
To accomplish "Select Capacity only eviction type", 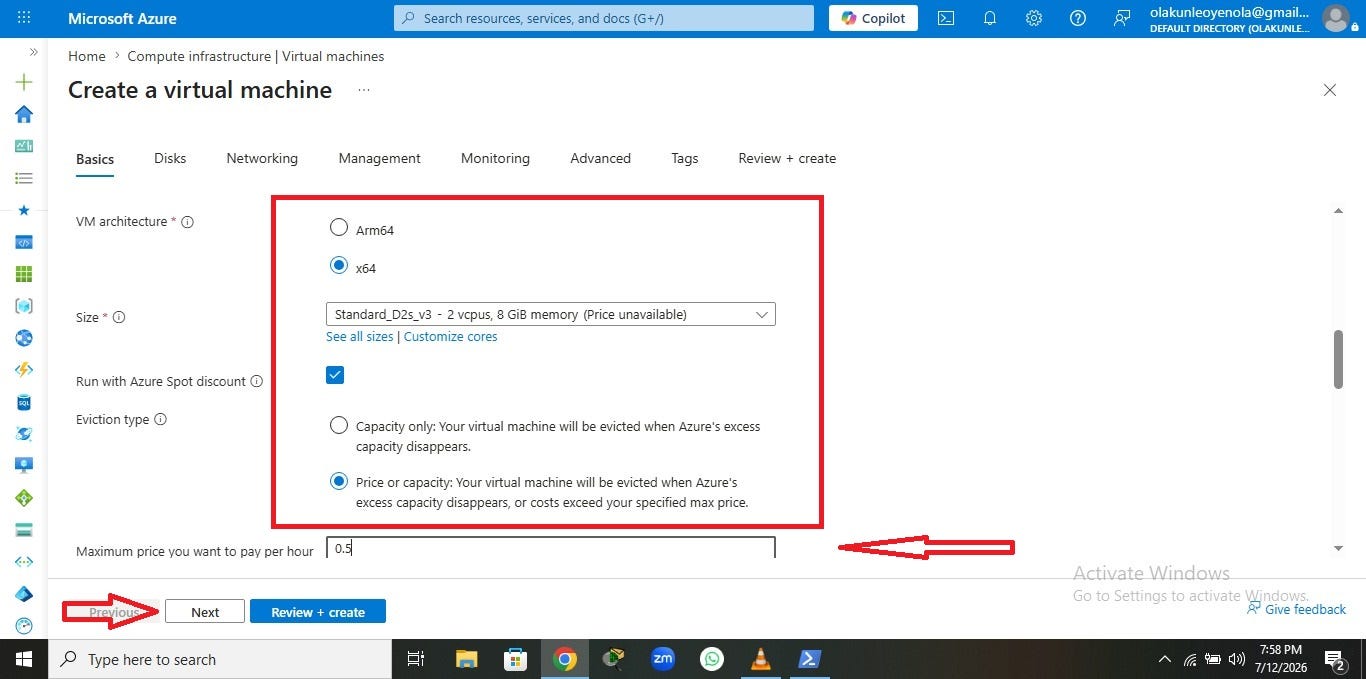I will point(339,425).
